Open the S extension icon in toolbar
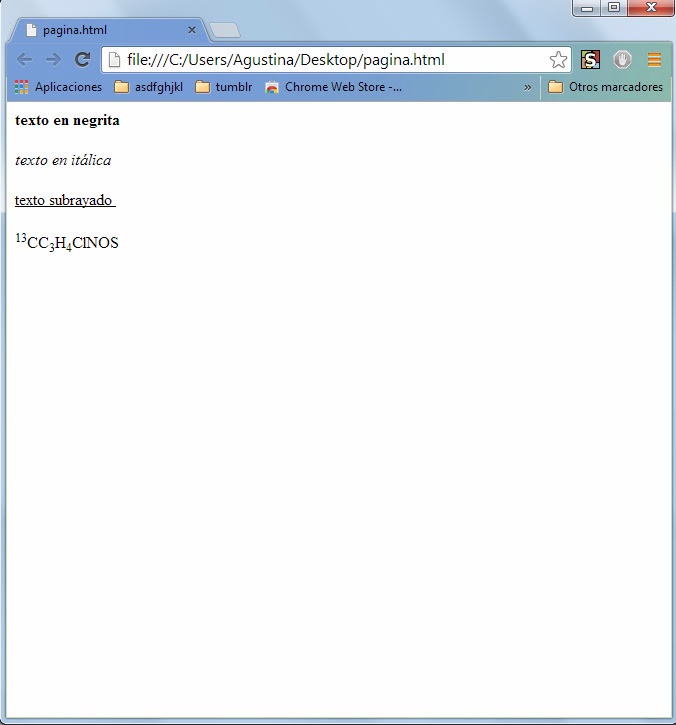This screenshot has width=676, height=725. (590, 60)
